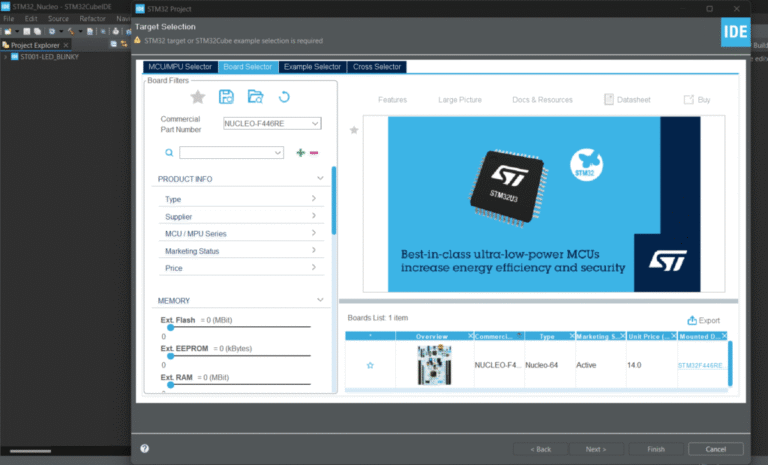Screen dimensions: 768x465
Task: Click New toolbar icon in STM32CubeIDE window
Action: click(8, 31)
